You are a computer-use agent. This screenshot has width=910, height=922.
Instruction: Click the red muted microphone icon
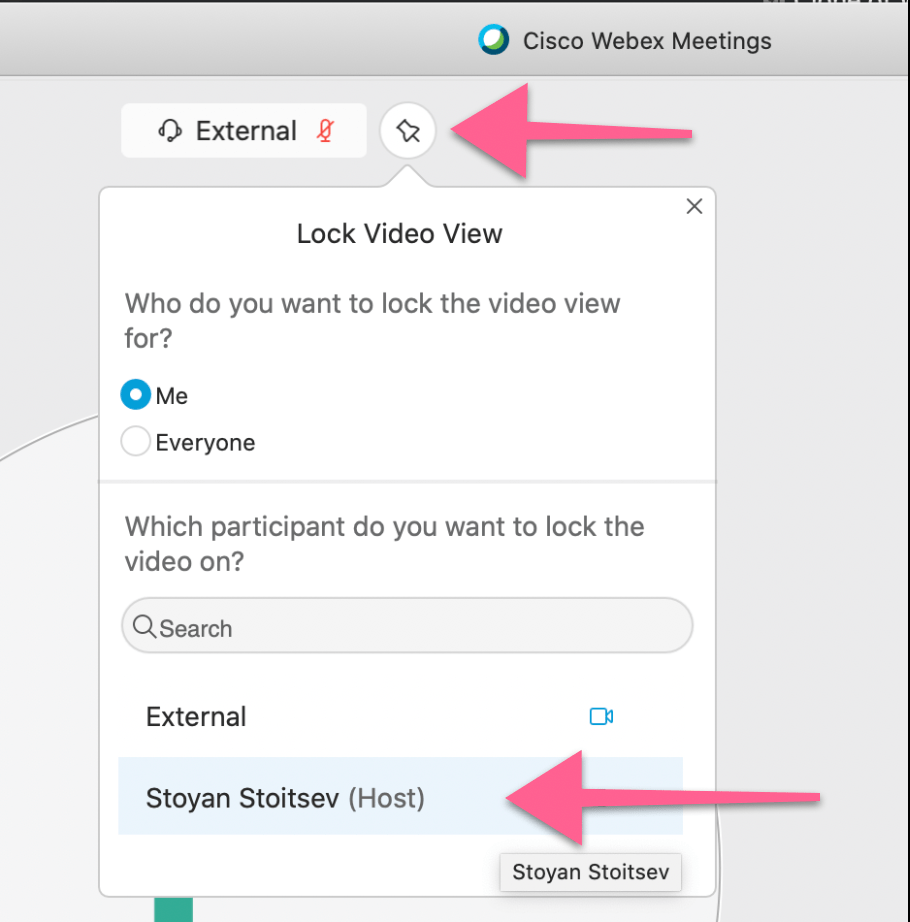pyautogui.click(x=326, y=131)
